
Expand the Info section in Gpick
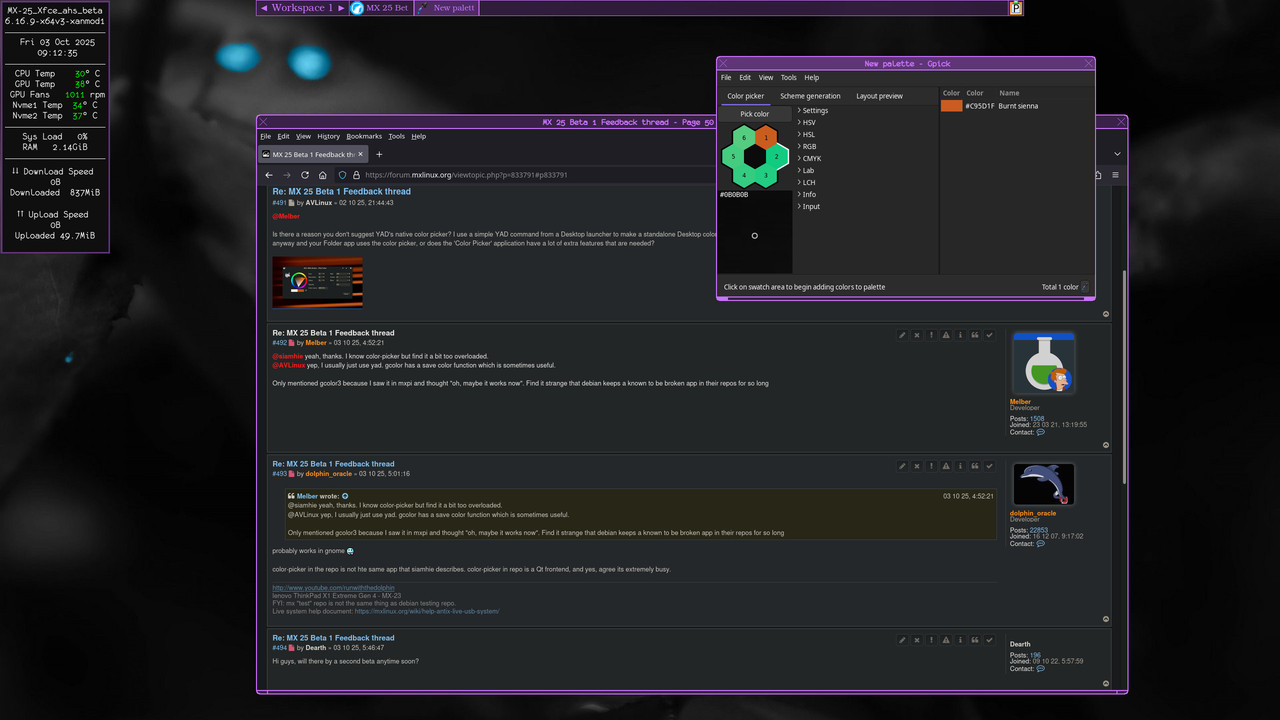point(806,195)
